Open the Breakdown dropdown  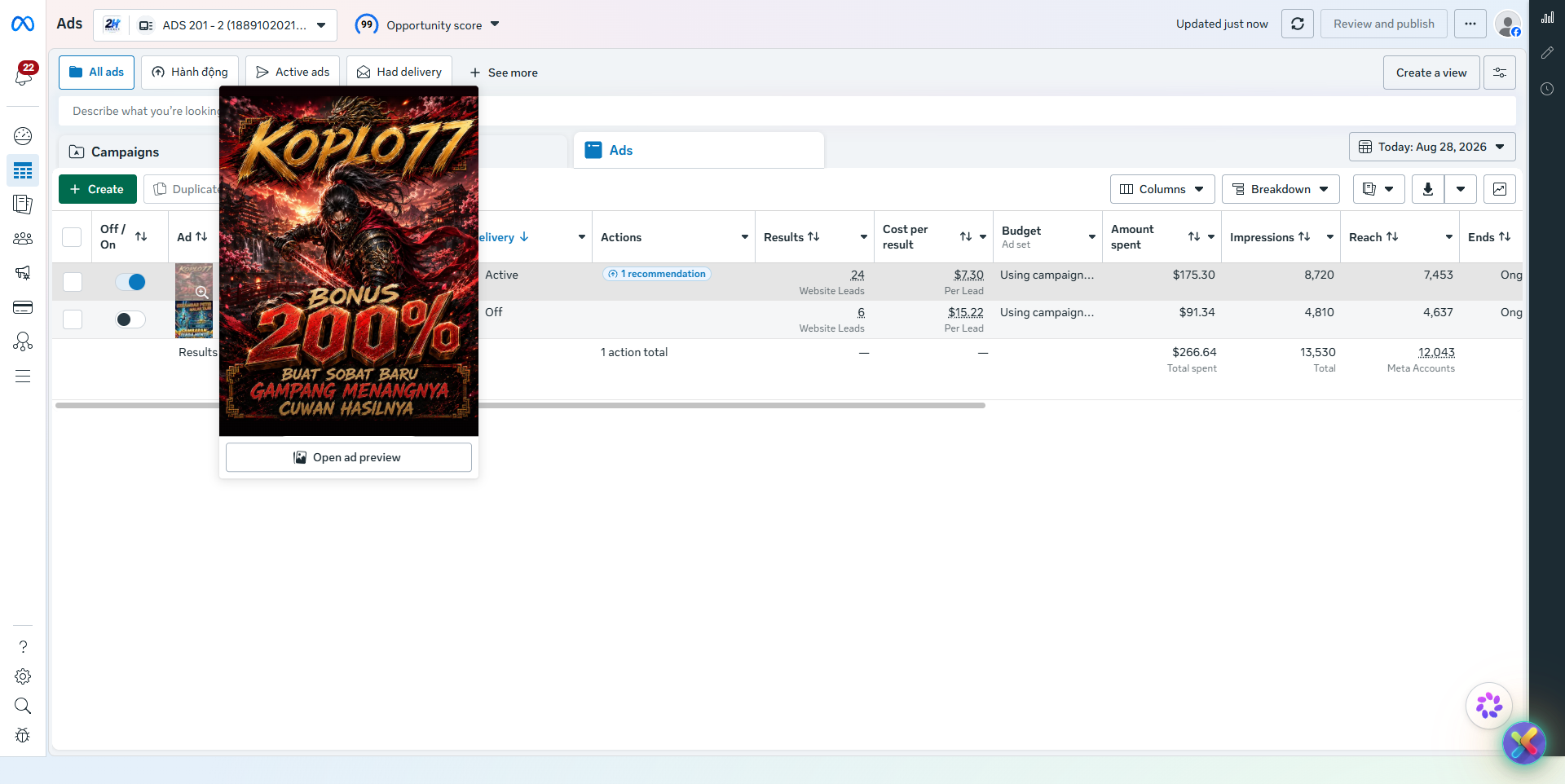(x=1281, y=189)
